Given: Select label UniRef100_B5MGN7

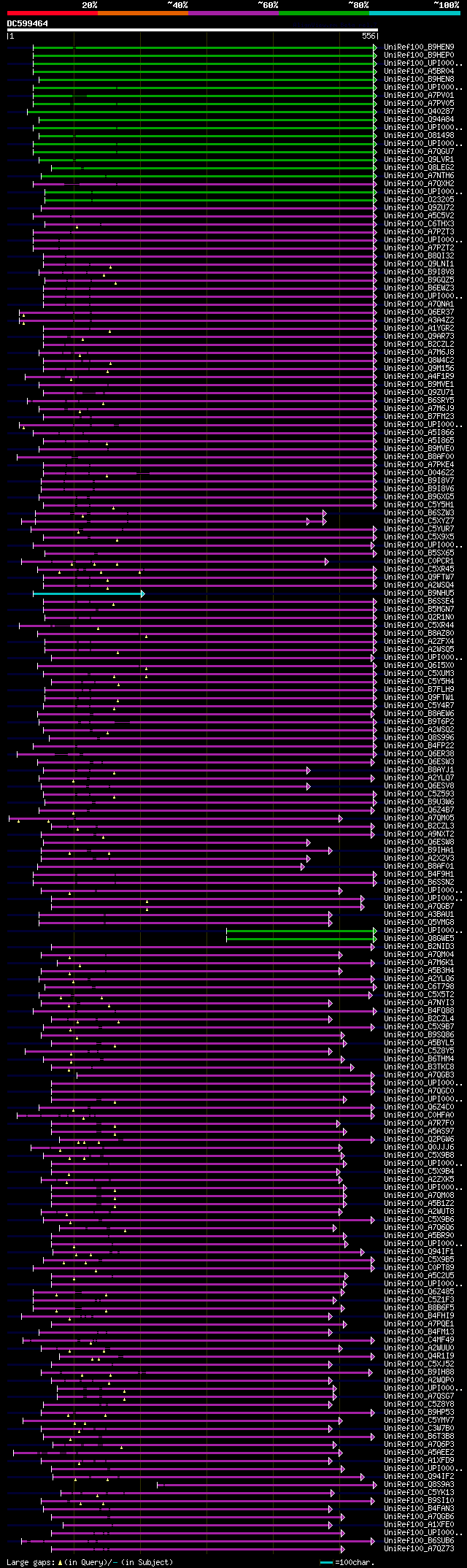Looking at the screenshot, I should (x=419, y=610).
